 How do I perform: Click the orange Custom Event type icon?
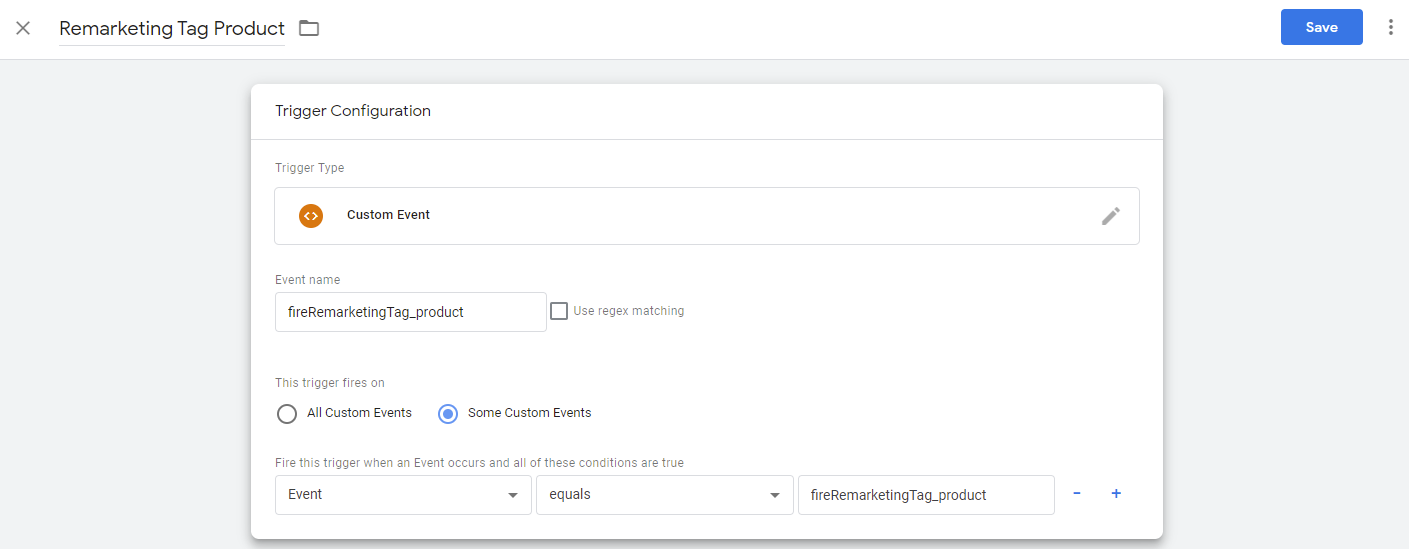311,215
